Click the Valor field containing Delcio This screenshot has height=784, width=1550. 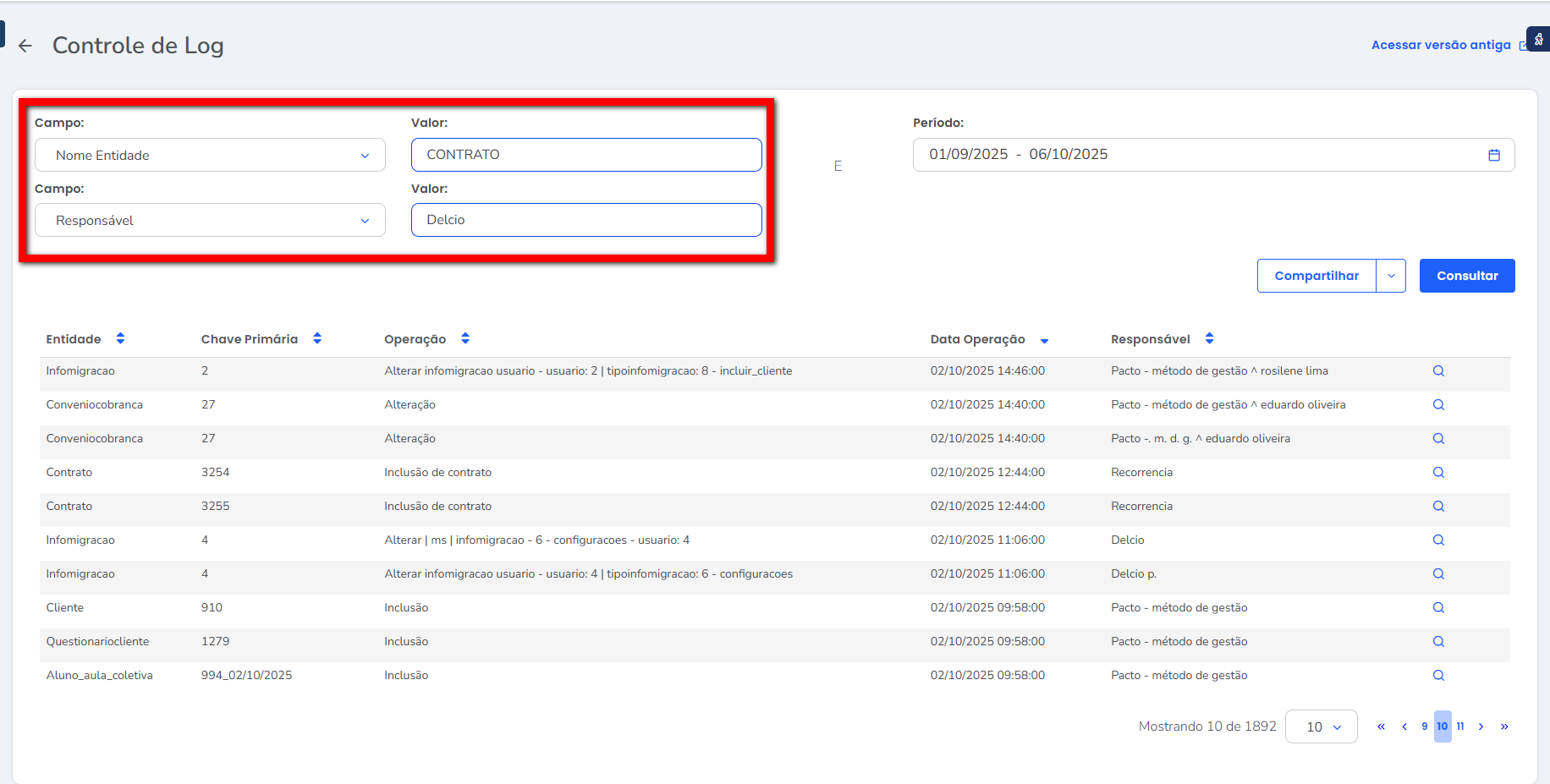[x=586, y=220]
